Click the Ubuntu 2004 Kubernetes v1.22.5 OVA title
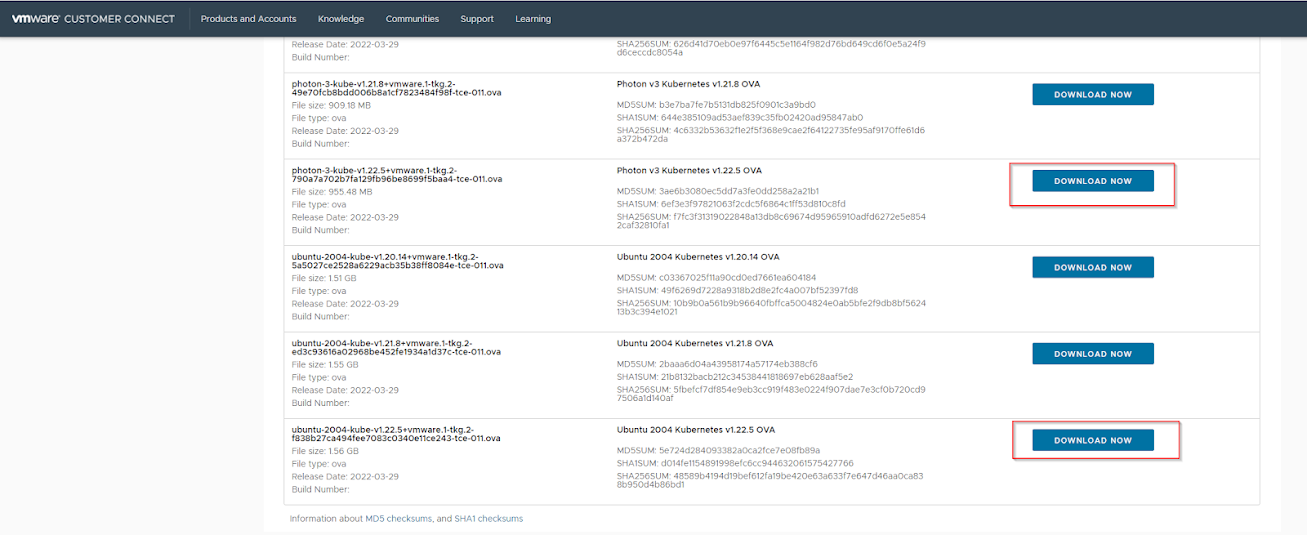The image size is (1307, 535). [x=696, y=430]
